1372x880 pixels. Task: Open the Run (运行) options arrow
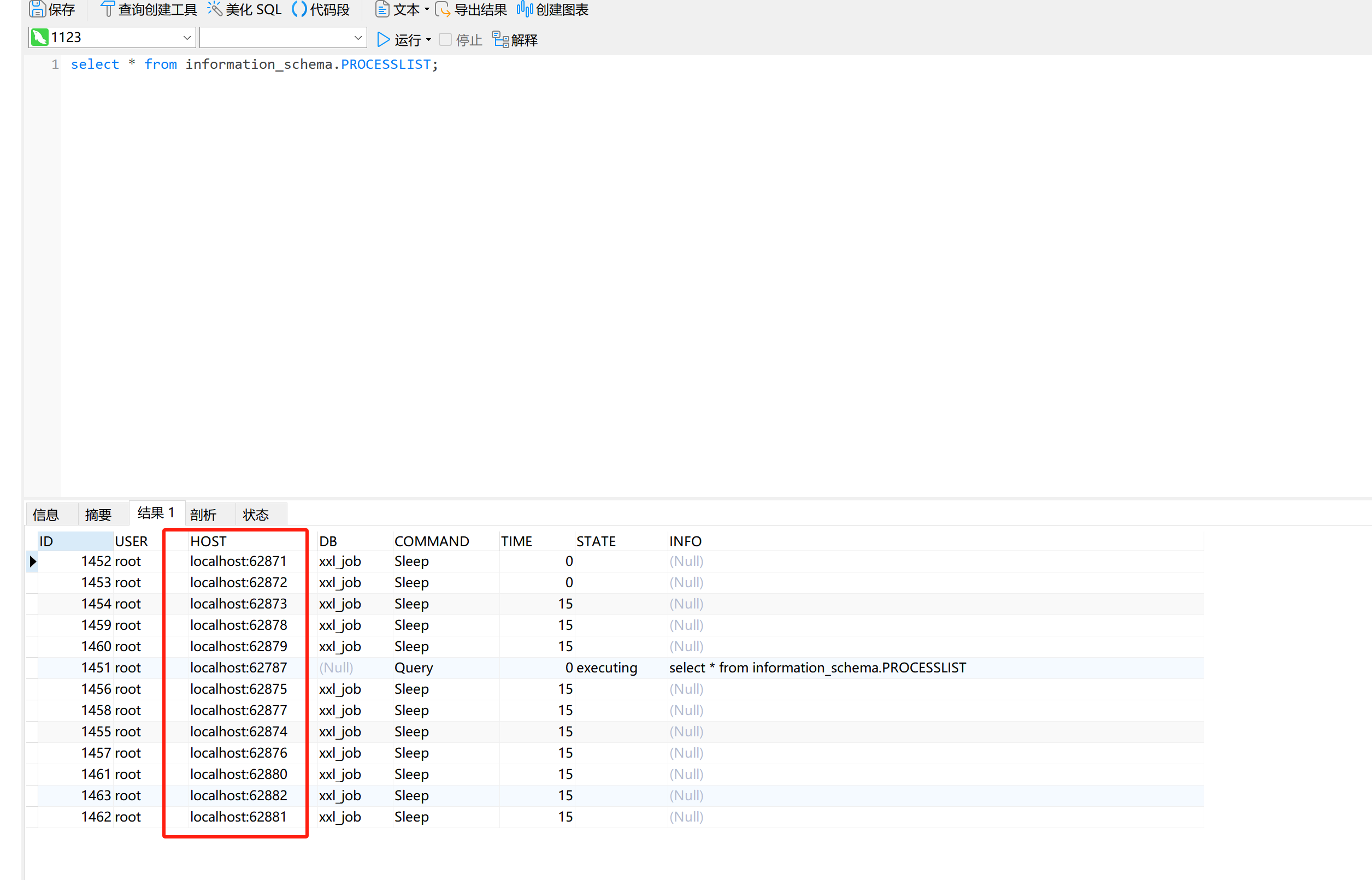pos(428,40)
